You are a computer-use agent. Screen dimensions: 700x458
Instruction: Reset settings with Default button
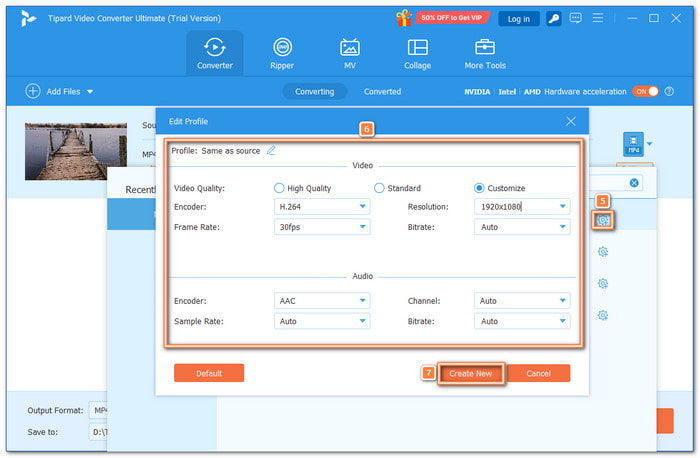[x=209, y=373]
